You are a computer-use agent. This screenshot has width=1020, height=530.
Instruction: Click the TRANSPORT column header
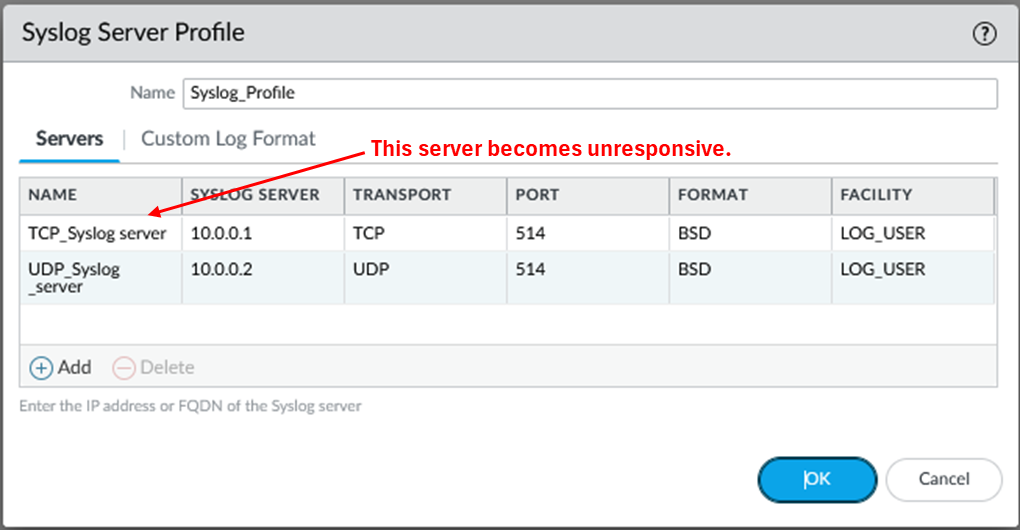[402, 195]
